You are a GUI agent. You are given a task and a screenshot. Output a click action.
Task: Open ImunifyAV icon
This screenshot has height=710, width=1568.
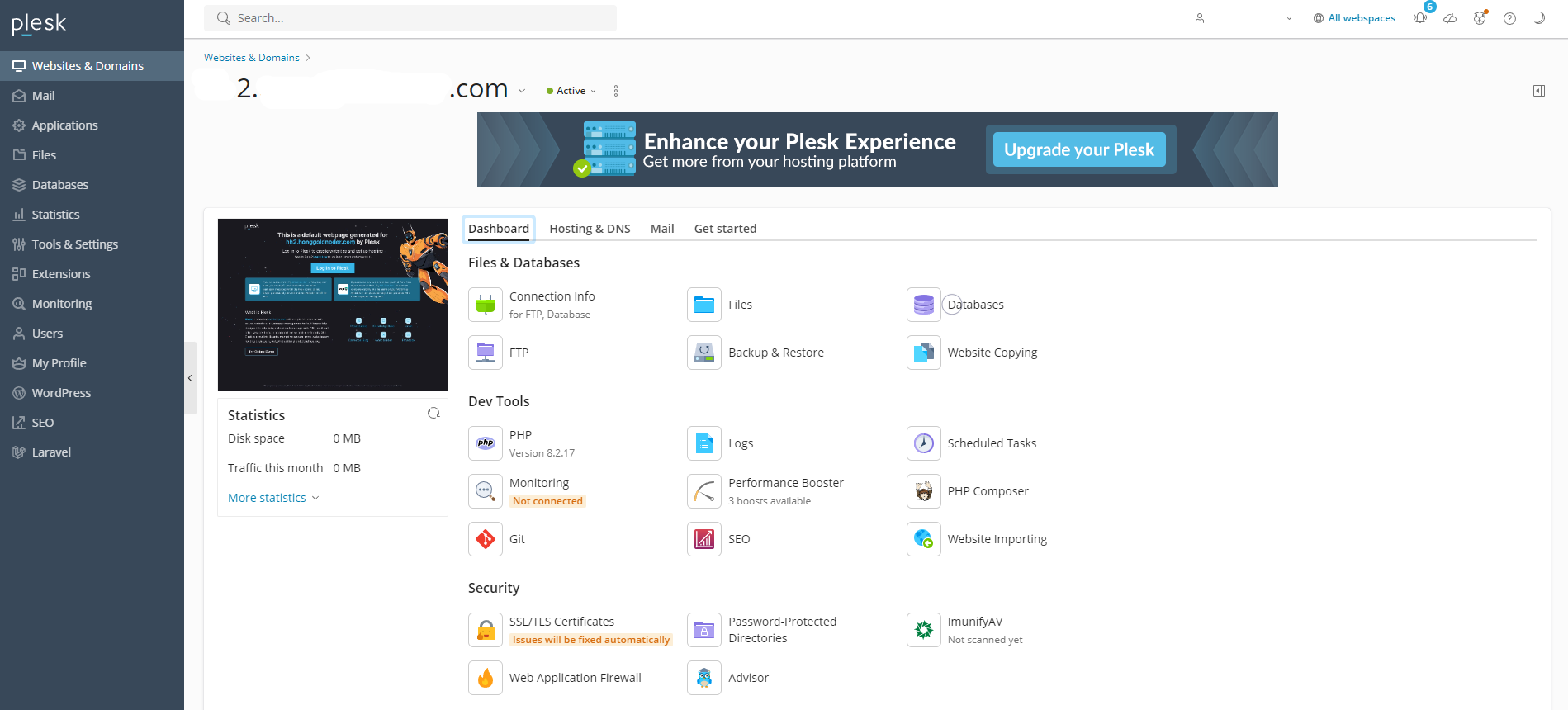tap(924, 630)
